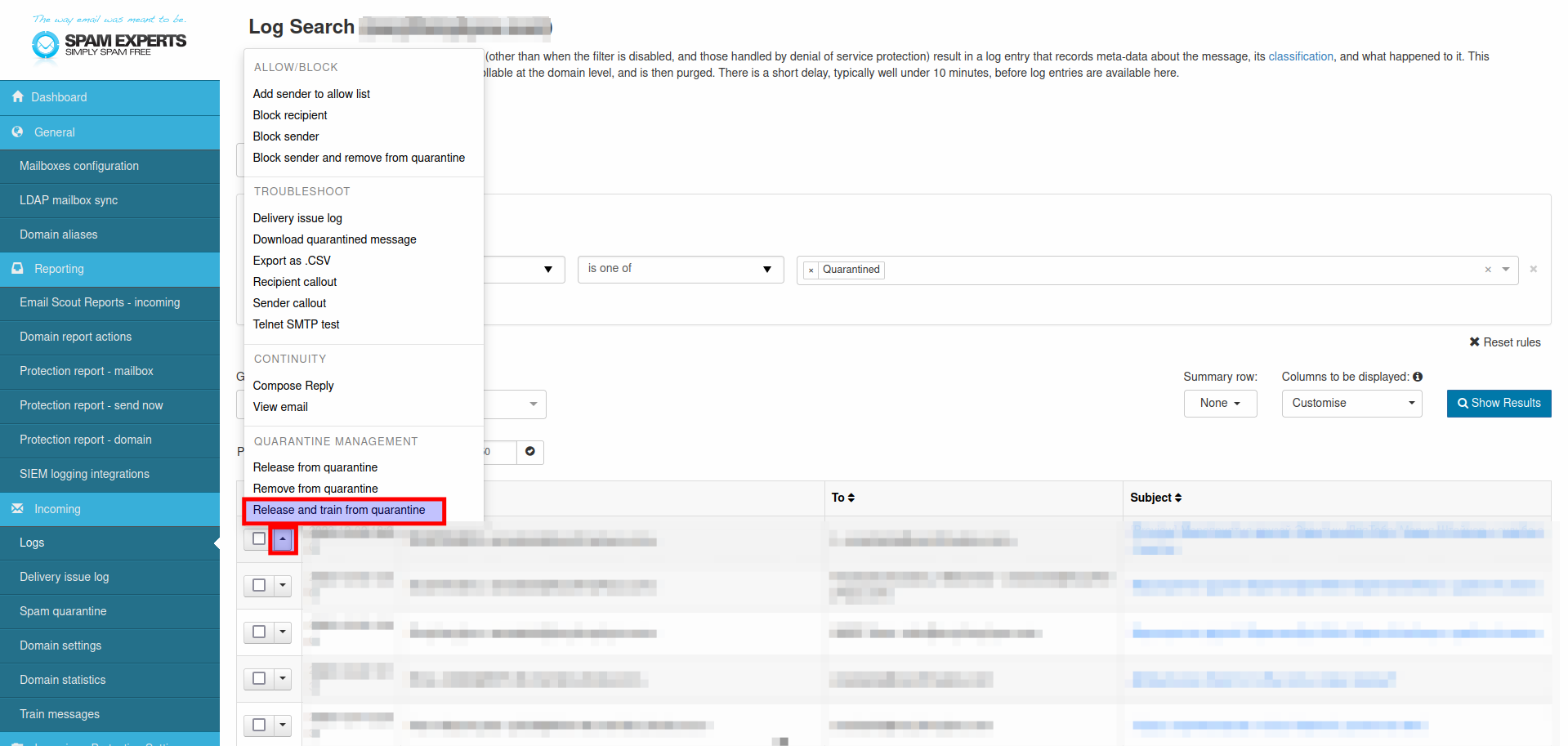Open sidebar Delivery issue log
1568x746 pixels.
click(109, 577)
